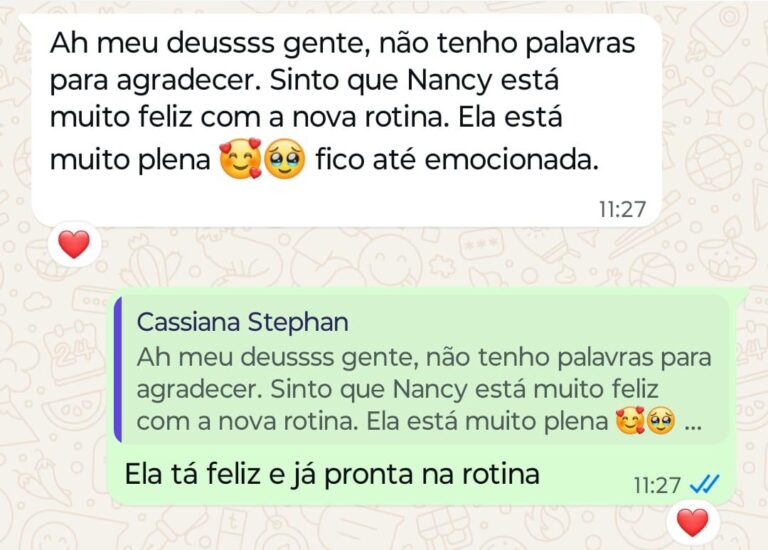Click the heart reaction under the received message
This screenshot has height=550, width=768.
(x=74, y=244)
